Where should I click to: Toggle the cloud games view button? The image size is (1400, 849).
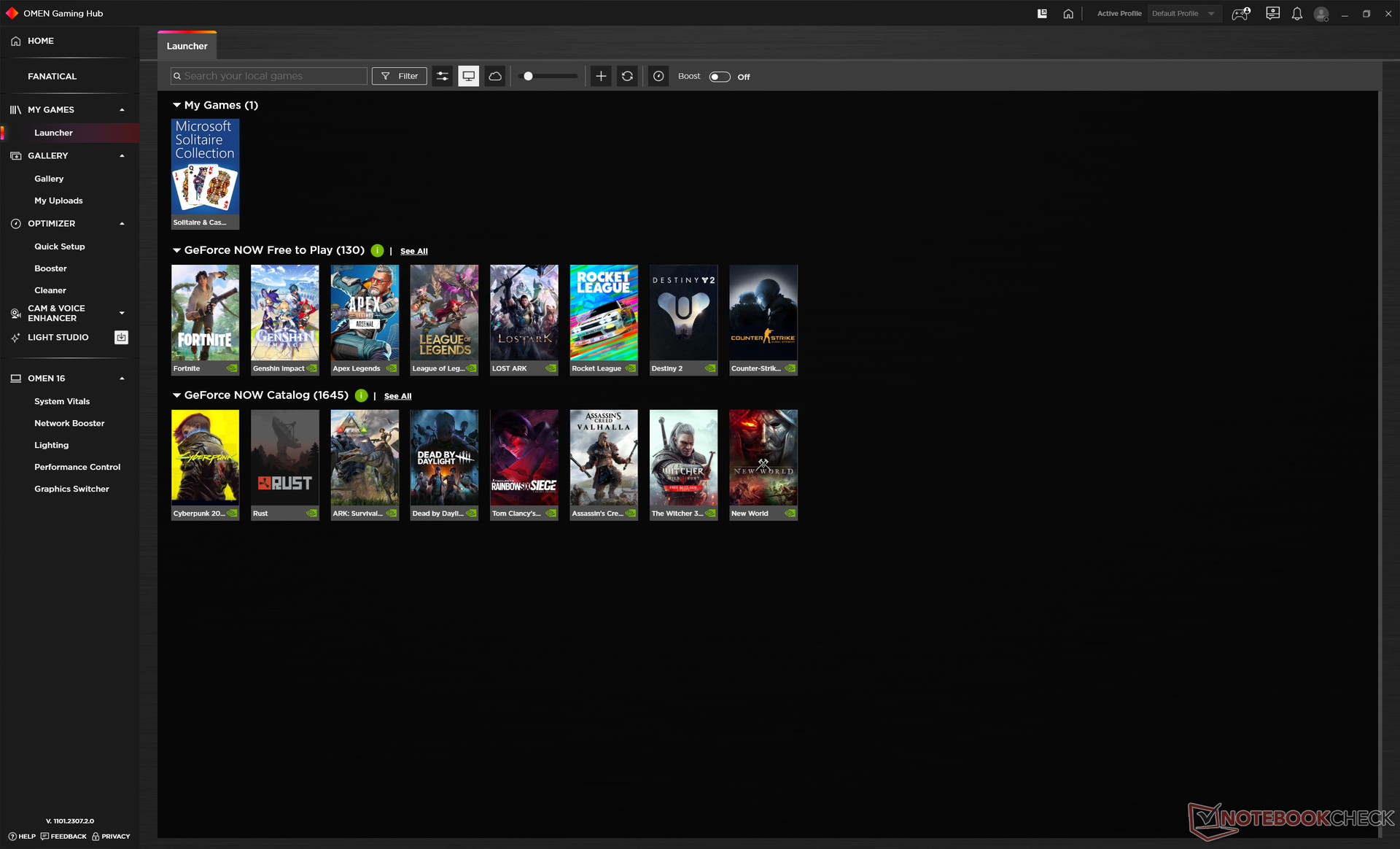[x=495, y=76]
